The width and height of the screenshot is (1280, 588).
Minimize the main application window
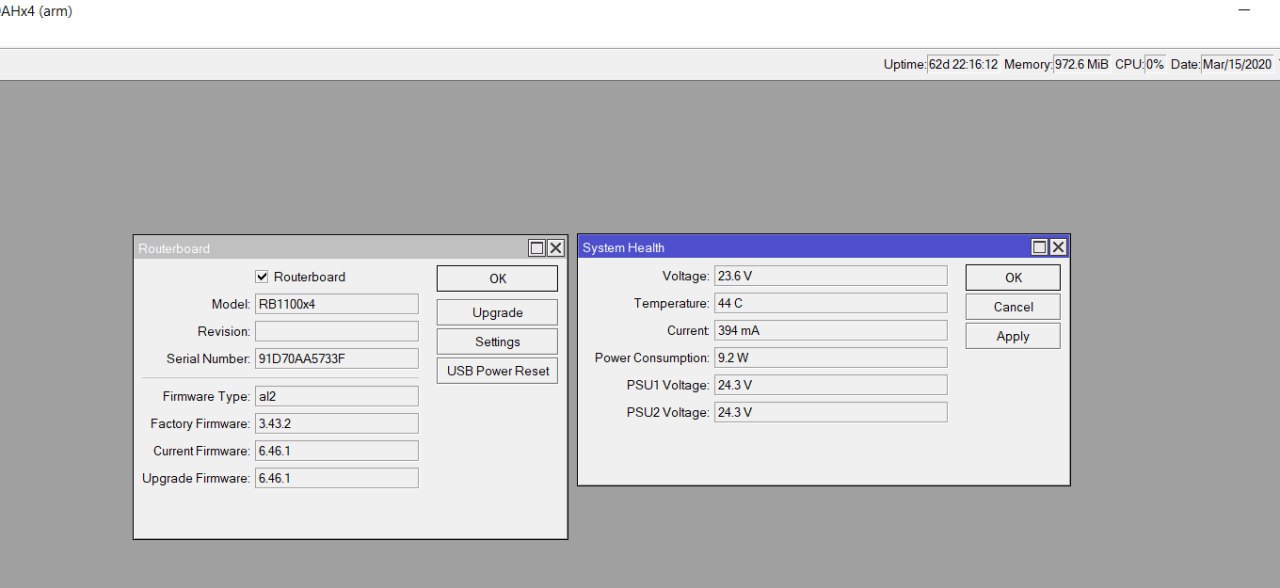[x=1244, y=11]
